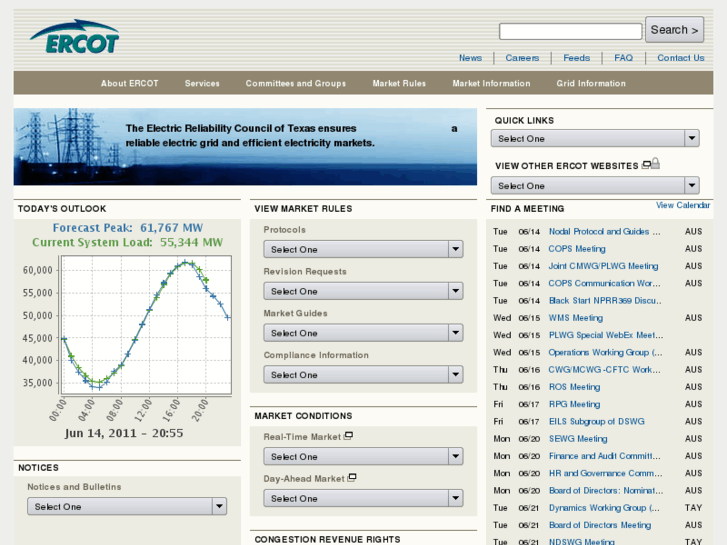Open CWG/MCWG-CFTC Work... meeting link

point(605,370)
